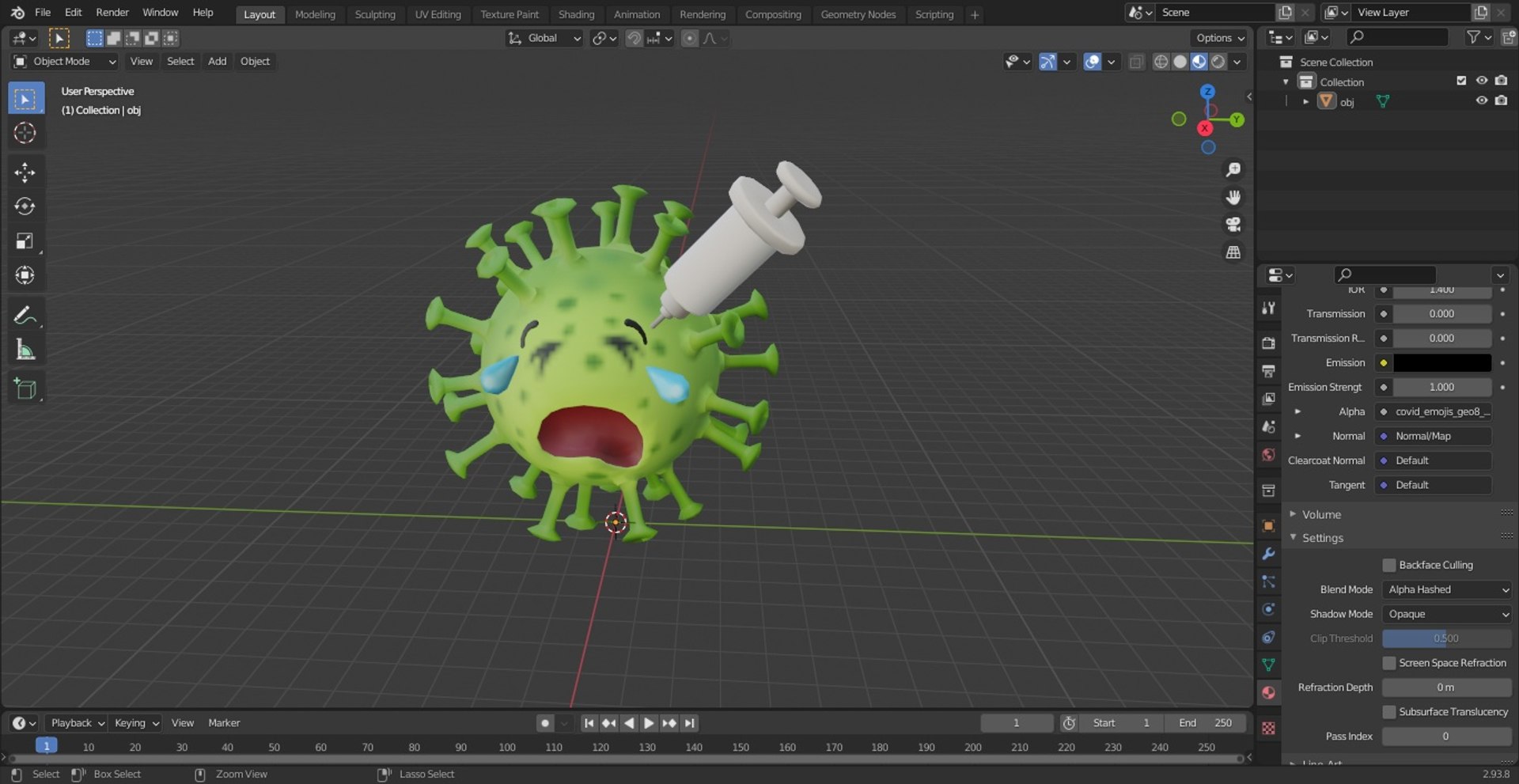Switch to rendered viewport shading
This screenshot has width=1519, height=784.
[x=1218, y=62]
